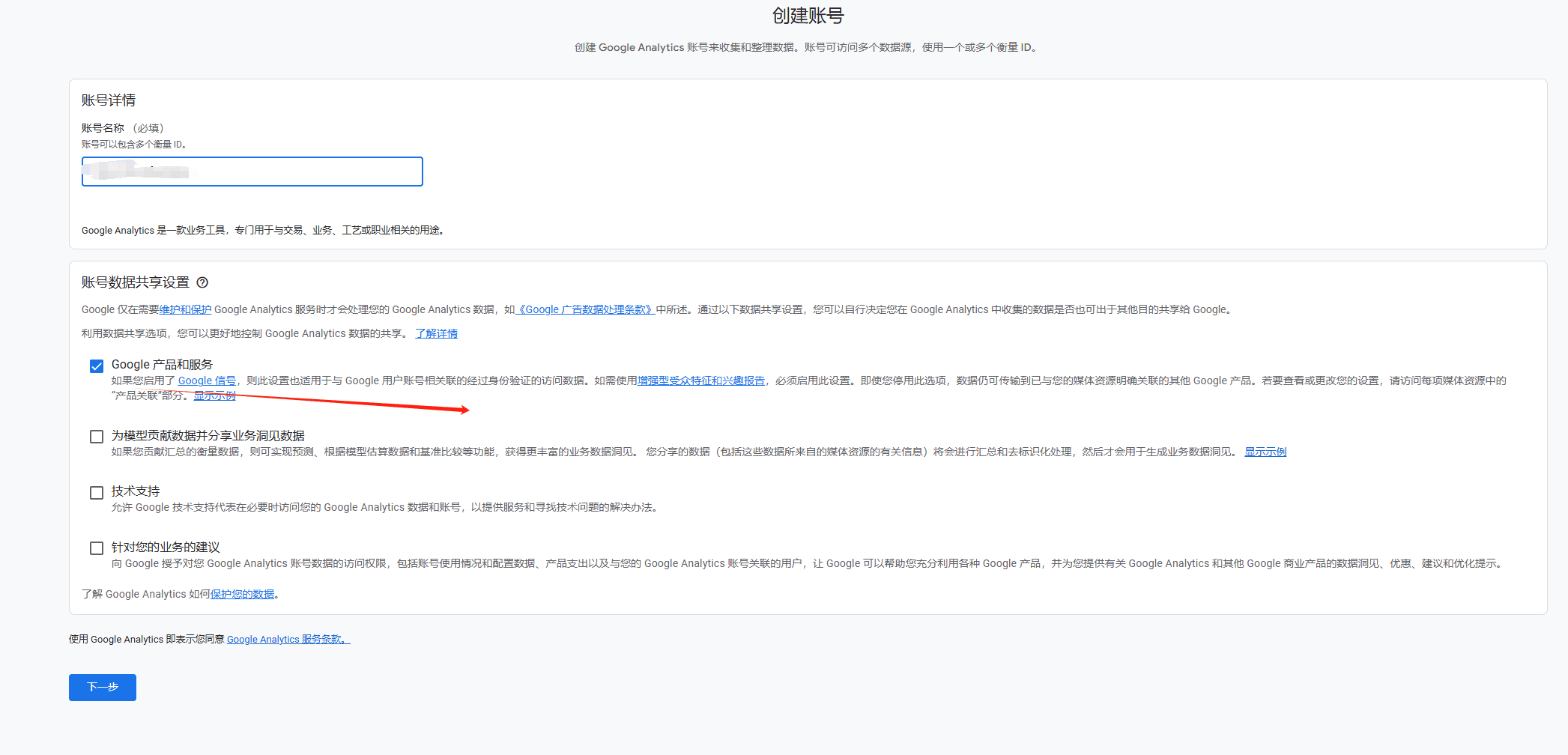1568x755 pixels.
Task: Click the 针对您的业务的建议 option label
Action: tap(166, 548)
